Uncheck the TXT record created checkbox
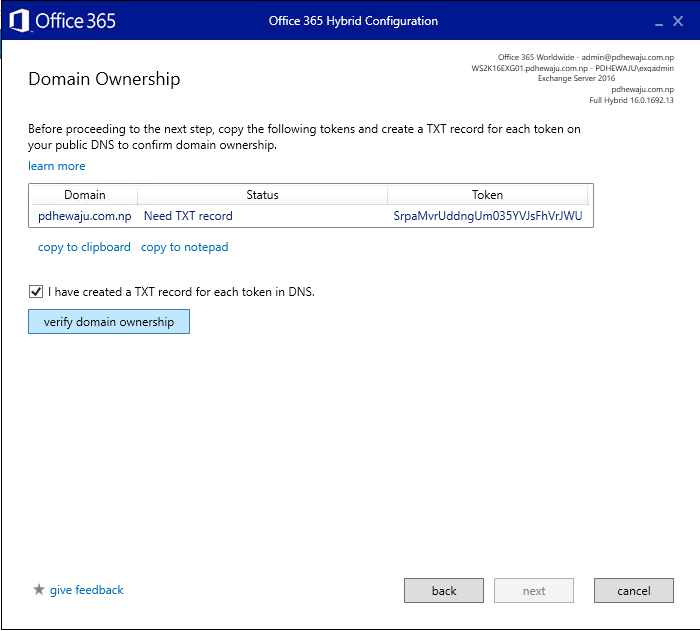The width and height of the screenshot is (700, 631). 36,292
